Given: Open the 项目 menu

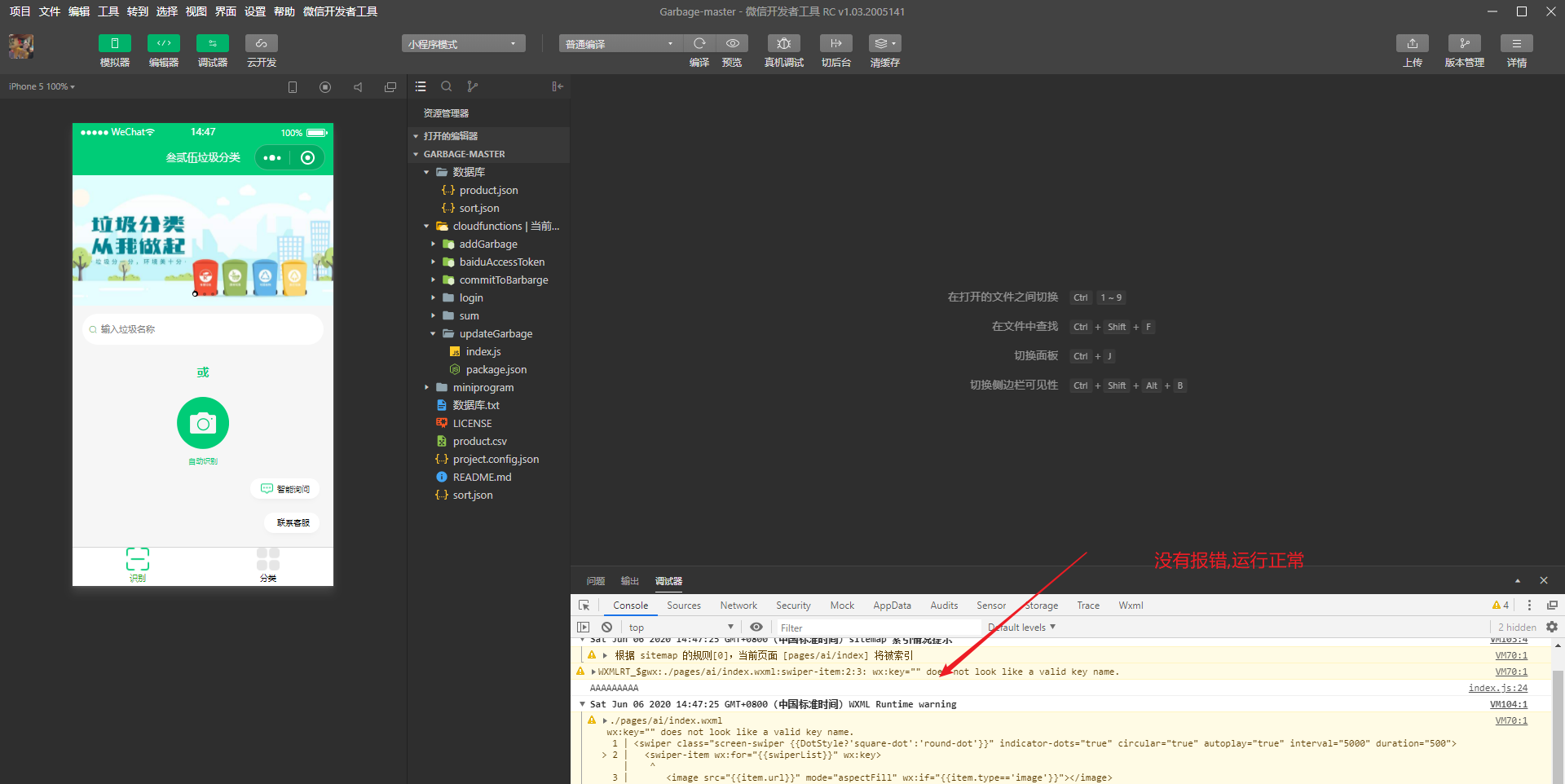Looking at the screenshot, I should [20, 11].
